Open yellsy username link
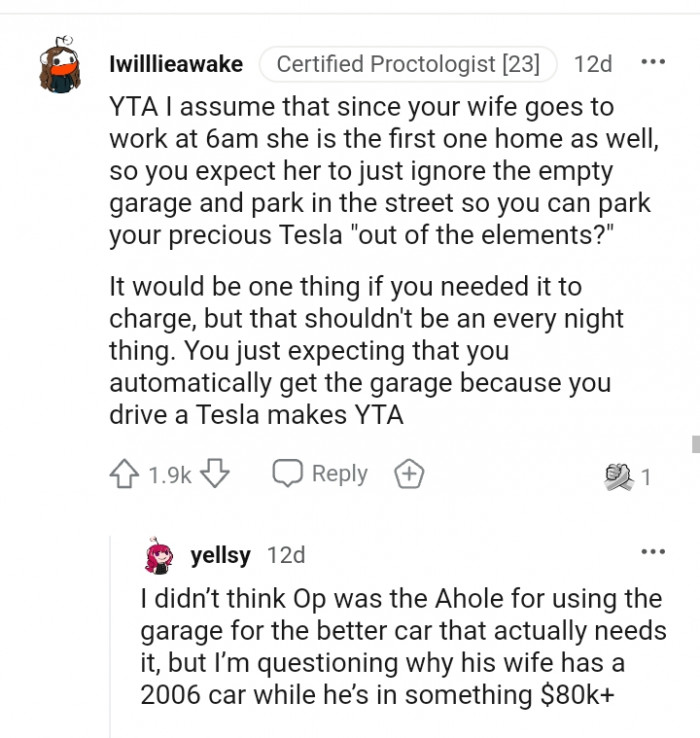 [x=220, y=555]
